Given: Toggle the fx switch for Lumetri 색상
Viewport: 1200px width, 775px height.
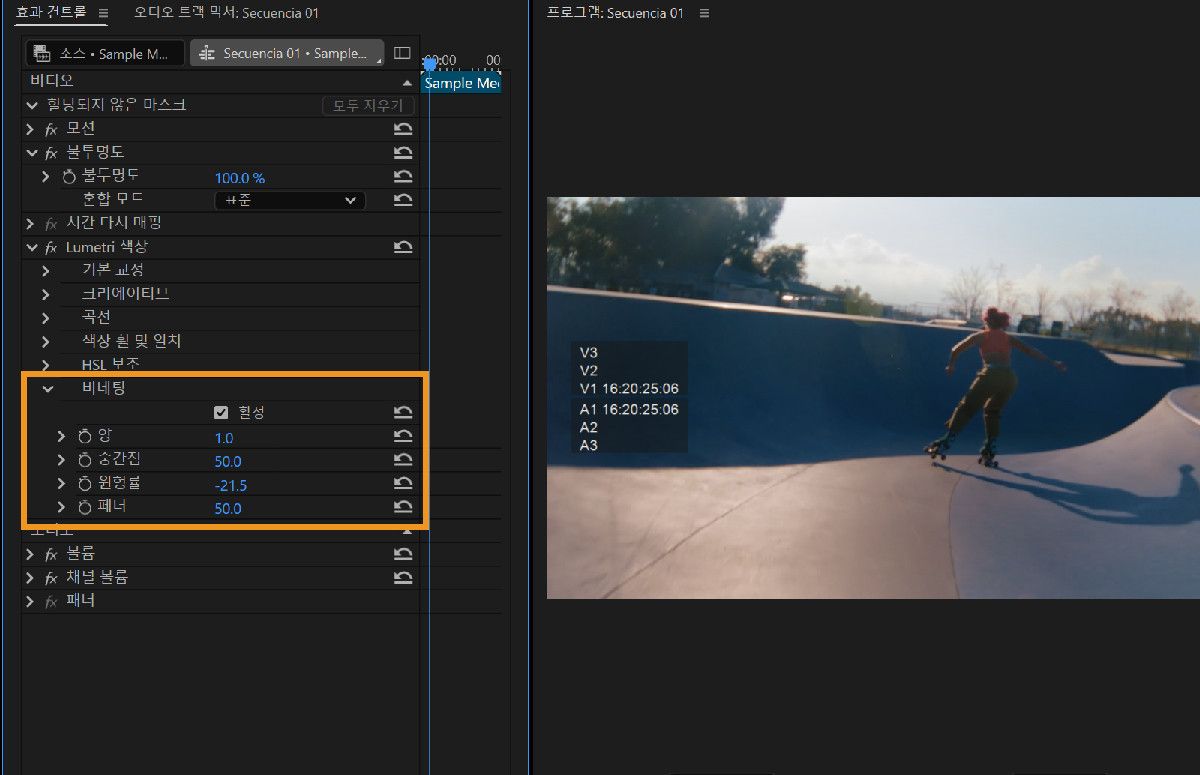Looking at the screenshot, I should click(x=52, y=247).
